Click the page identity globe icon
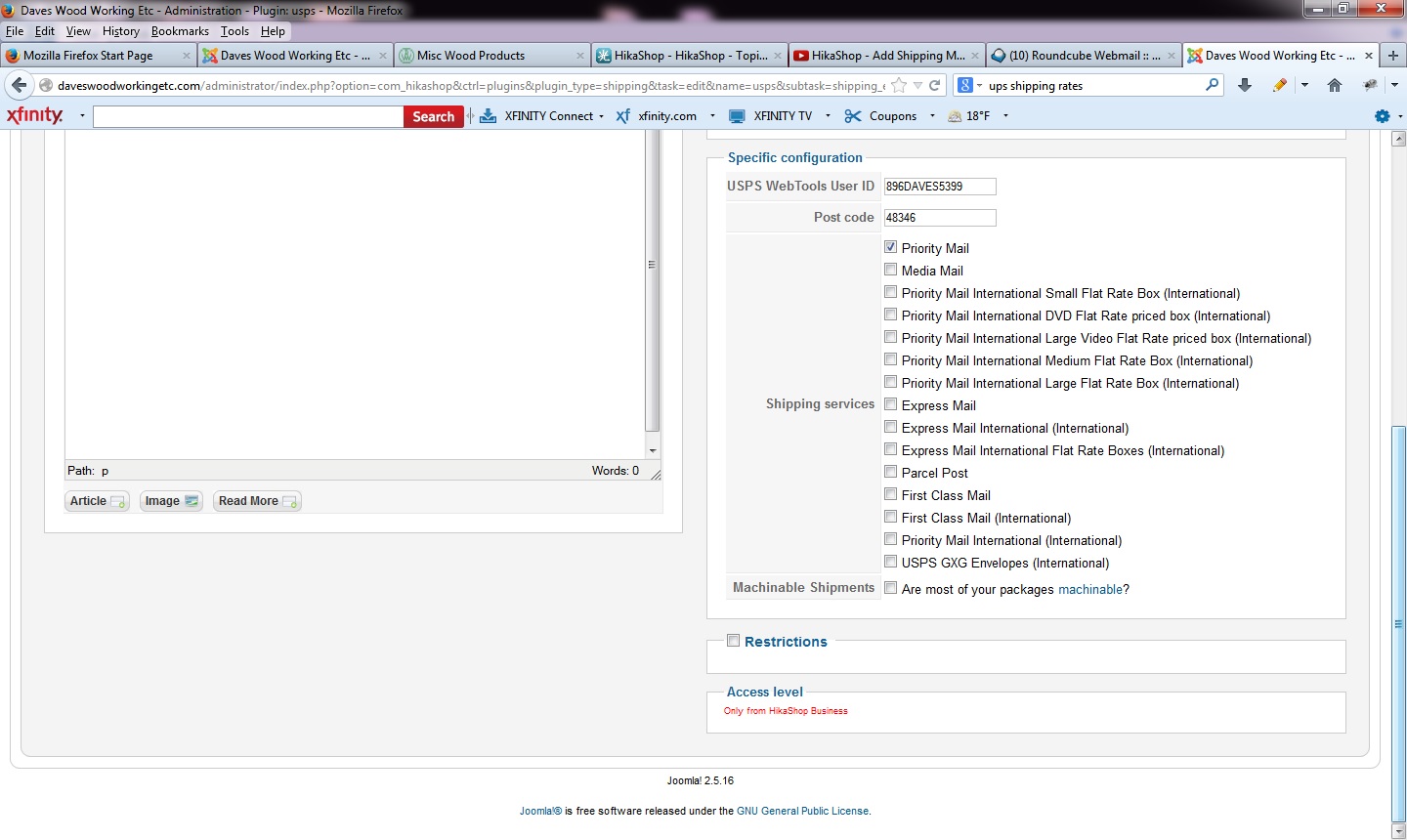 [45, 86]
